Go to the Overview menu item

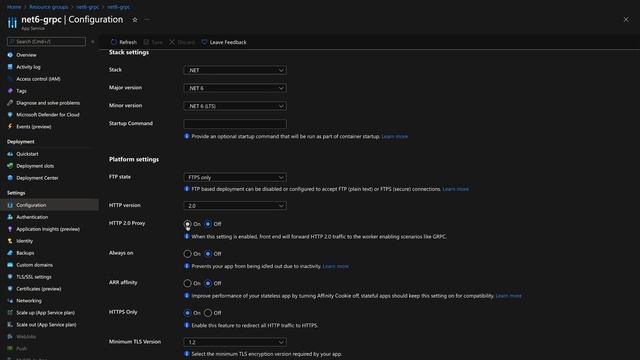point(26,55)
